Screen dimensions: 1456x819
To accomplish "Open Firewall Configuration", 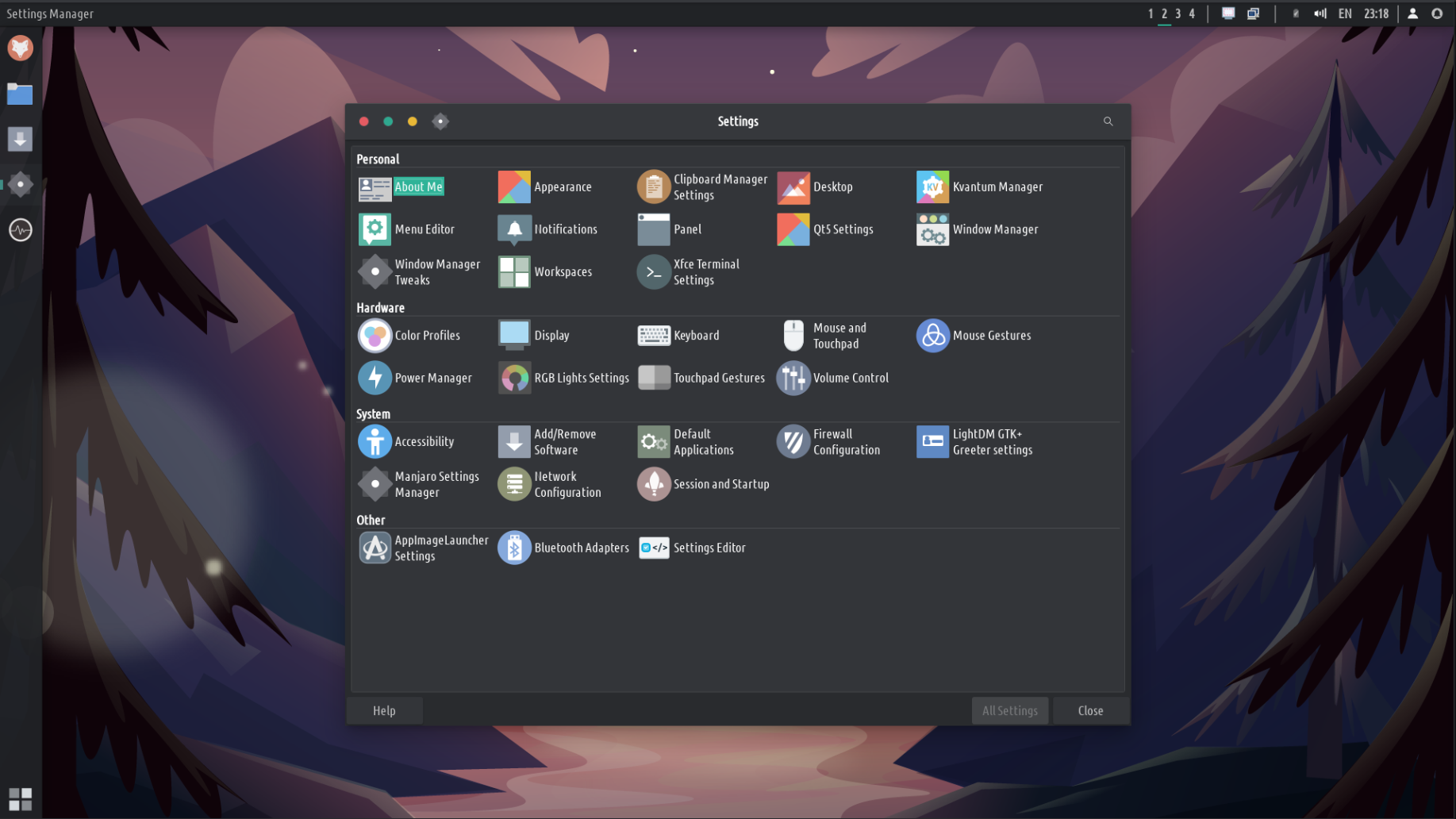I will 829,442.
